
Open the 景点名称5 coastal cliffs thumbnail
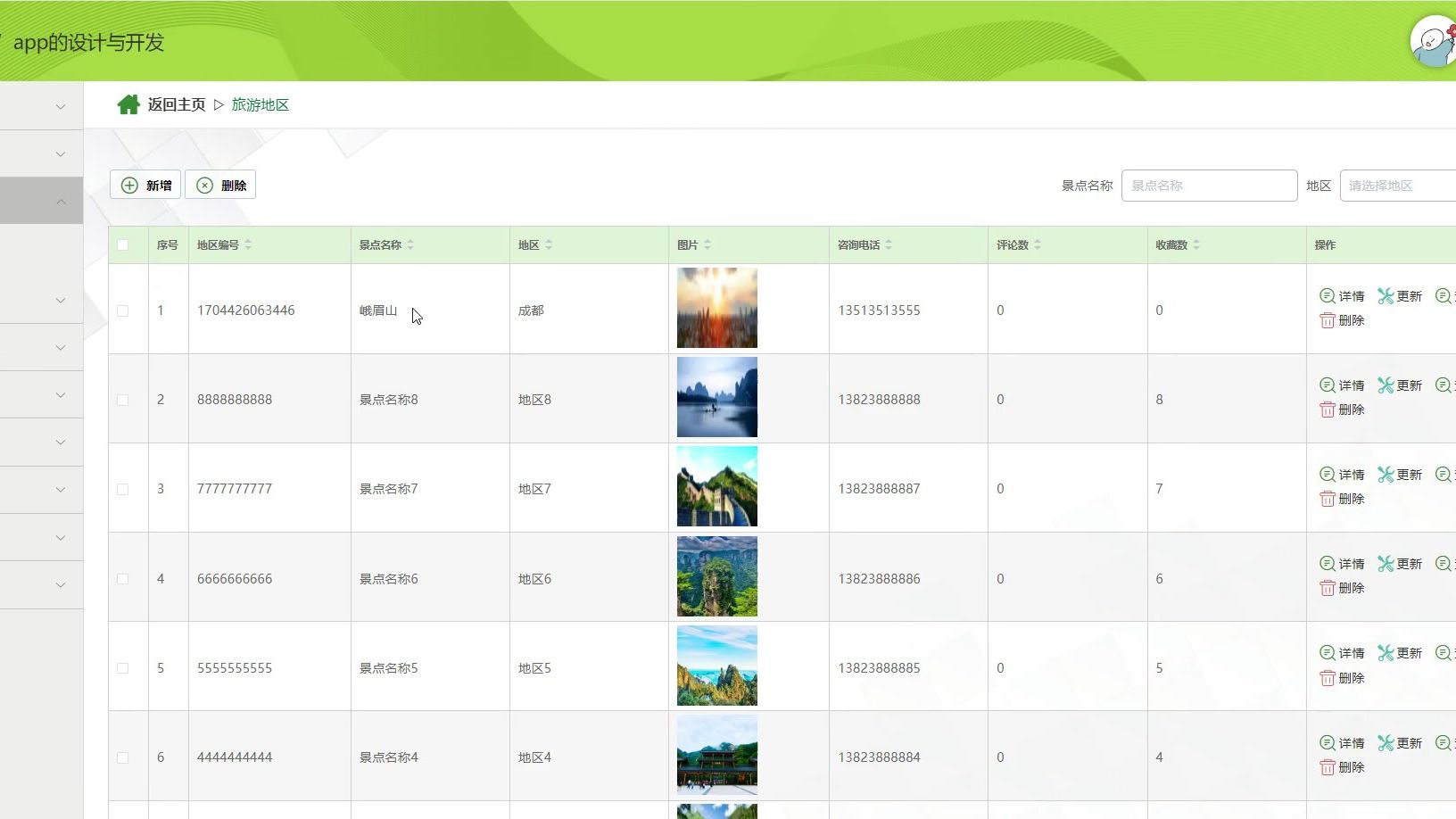pos(717,666)
